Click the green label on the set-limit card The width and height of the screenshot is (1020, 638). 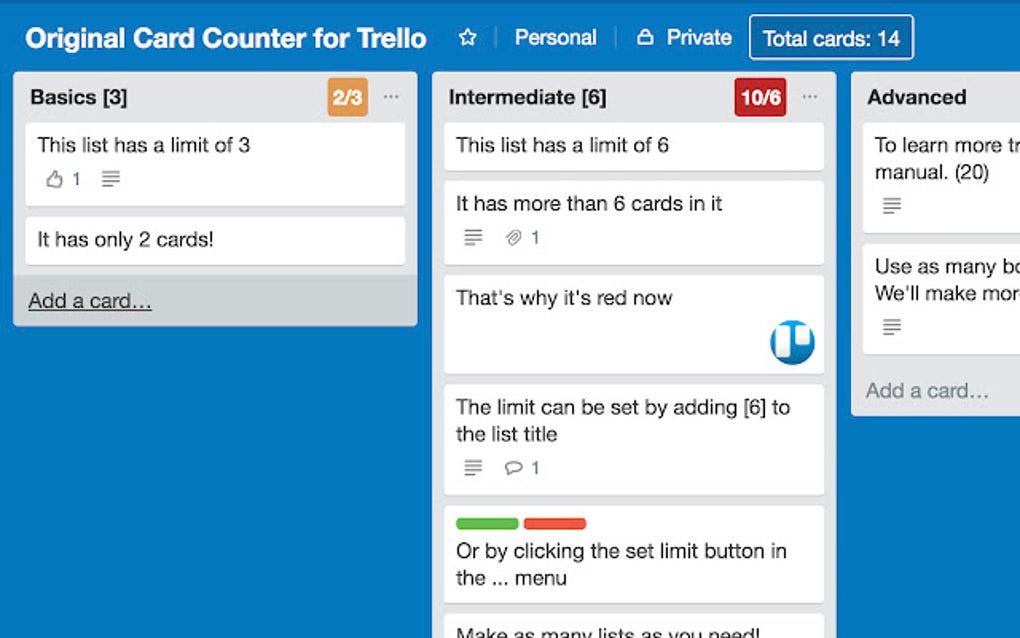pos(486,522)
